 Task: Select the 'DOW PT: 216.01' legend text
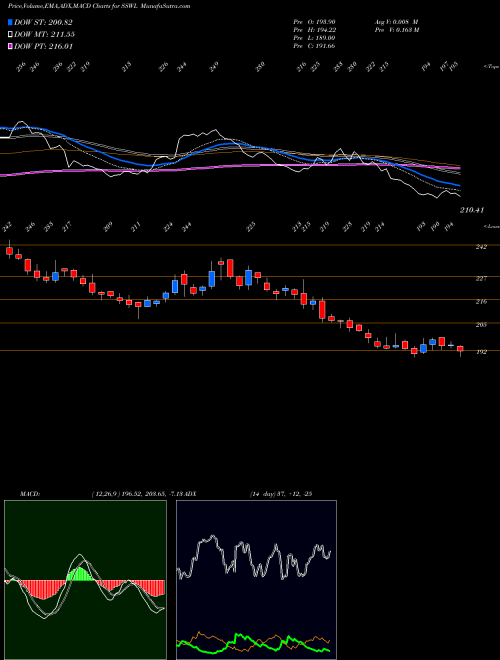point(44,46)
